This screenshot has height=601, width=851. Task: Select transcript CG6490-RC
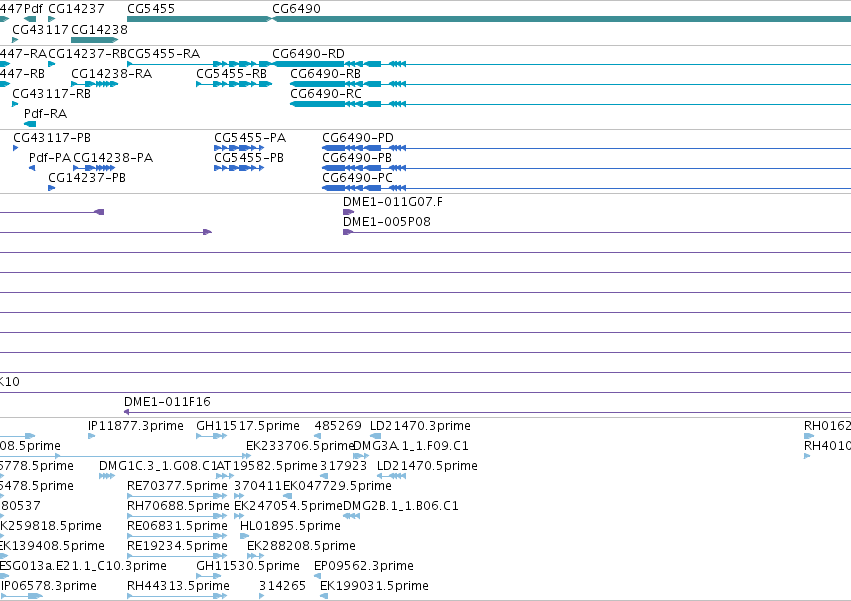click(x=326, y=94)
